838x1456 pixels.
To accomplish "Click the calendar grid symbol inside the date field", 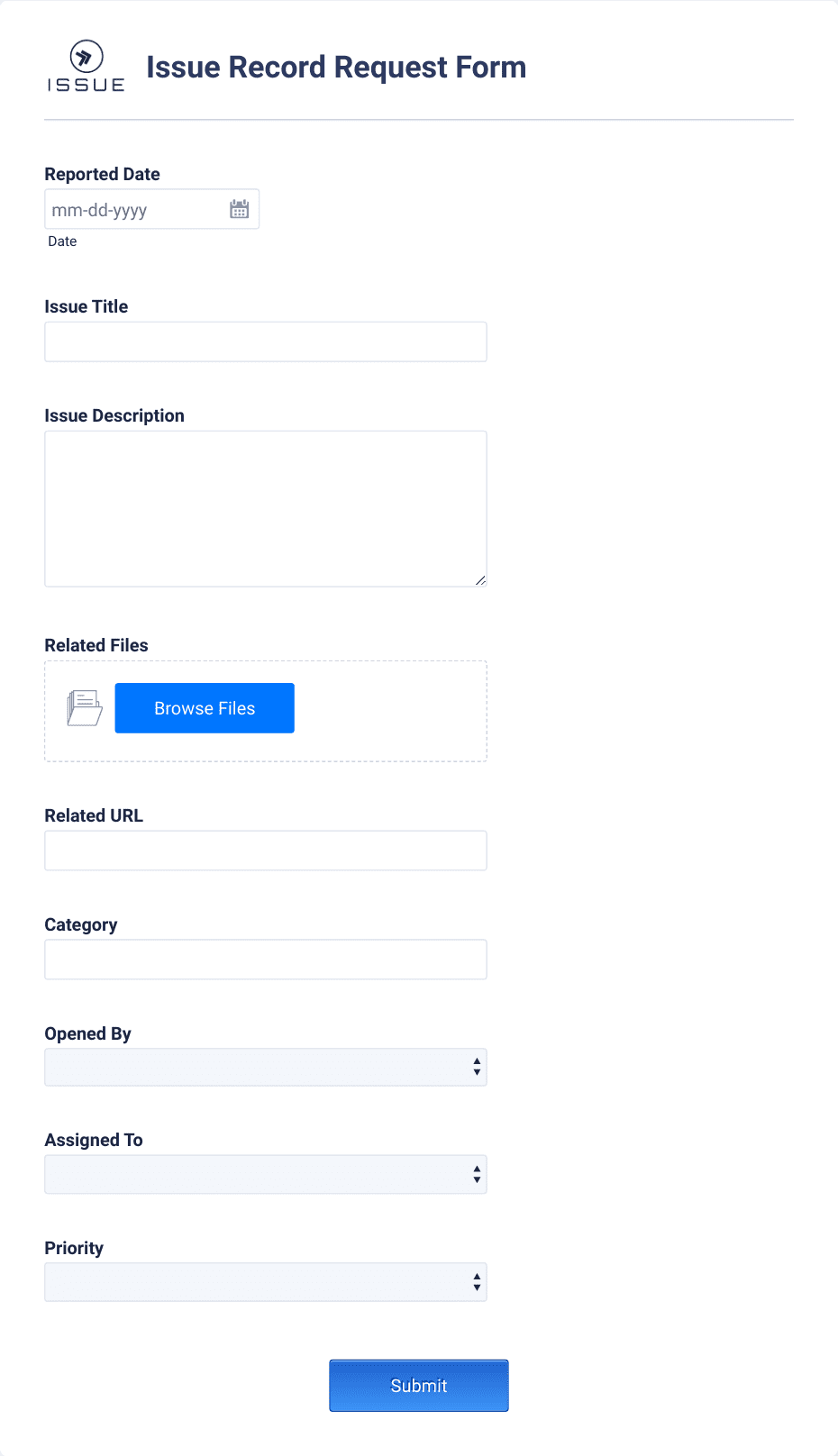I will pos(238,208).
